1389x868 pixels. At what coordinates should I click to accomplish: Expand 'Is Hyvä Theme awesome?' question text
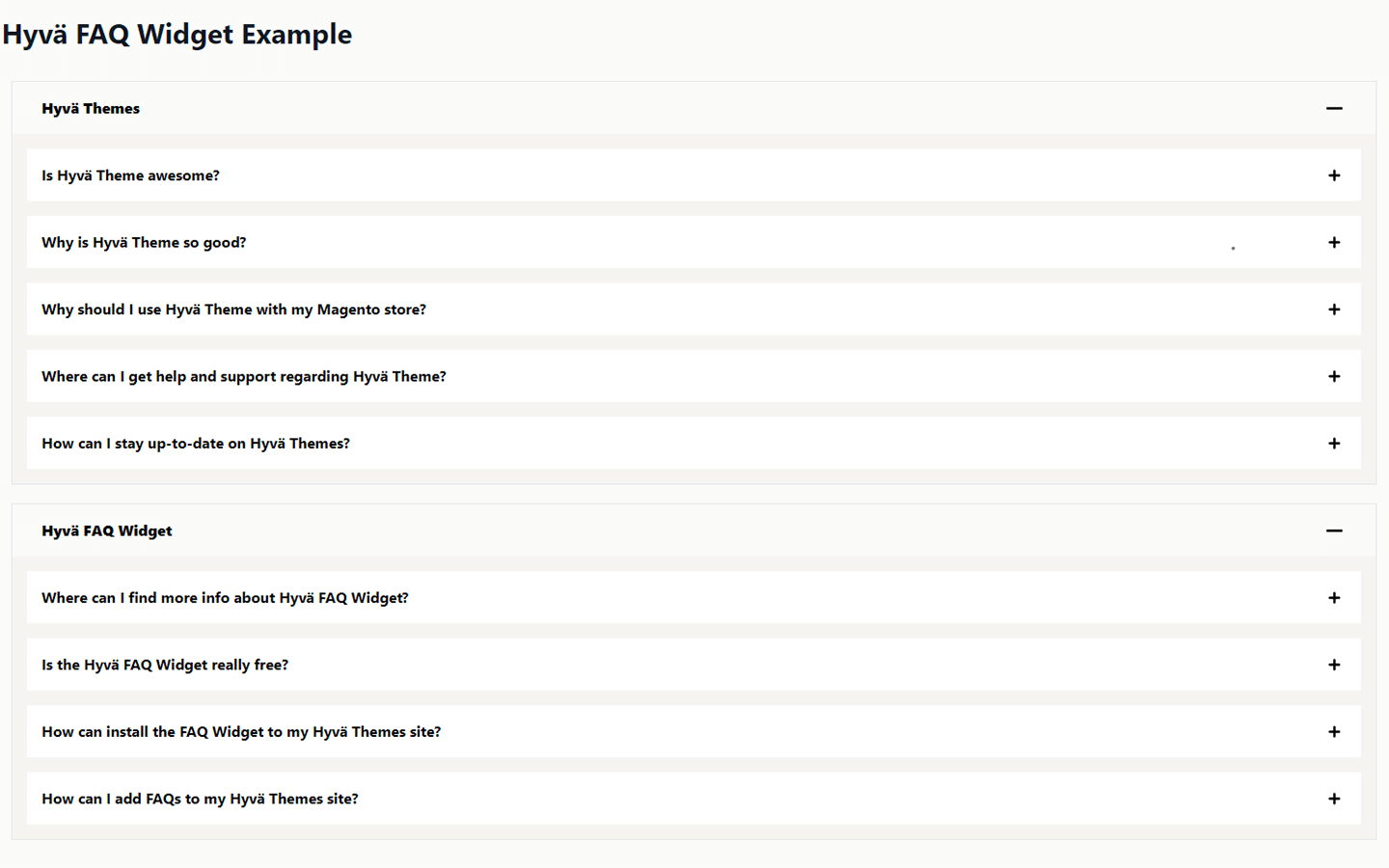click(x=130, y=176)
